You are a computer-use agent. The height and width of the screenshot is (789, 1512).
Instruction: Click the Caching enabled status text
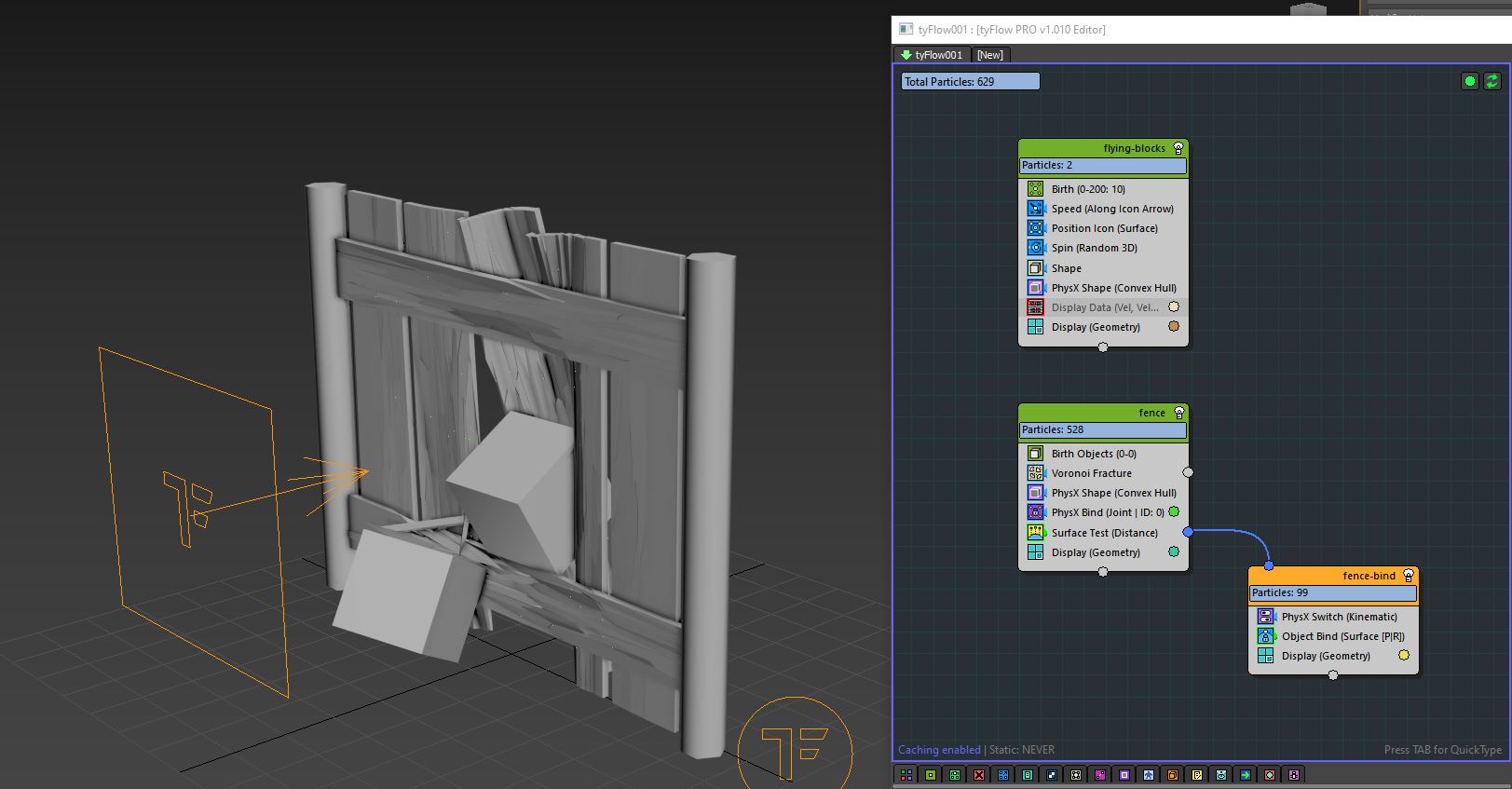pos(939,750)
